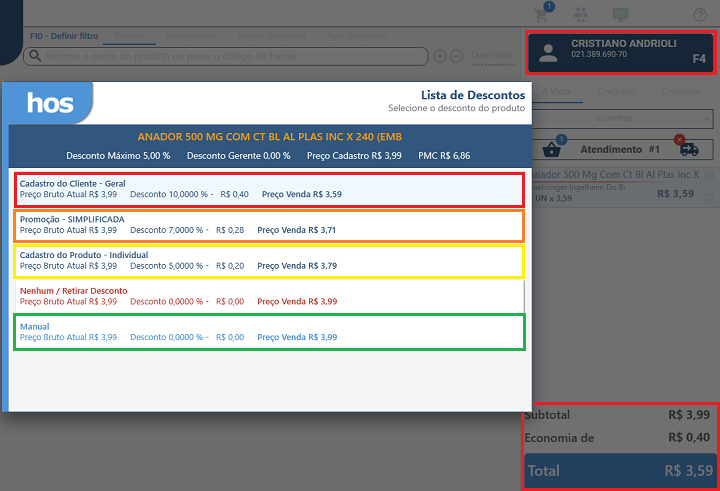Switch to the À Vista tab
This screenshot has width=720, height=491.
(x=557, y=91)
